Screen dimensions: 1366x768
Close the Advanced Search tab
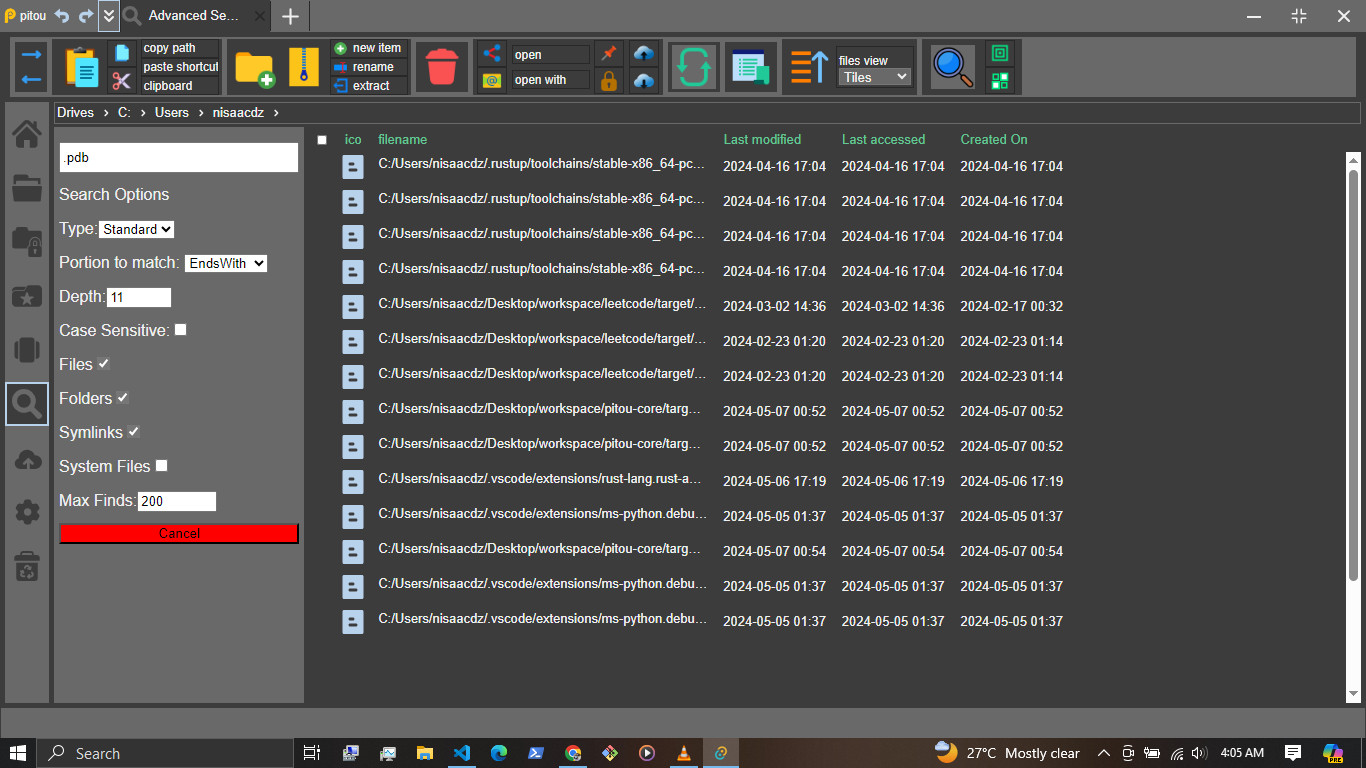pos(259,15)
